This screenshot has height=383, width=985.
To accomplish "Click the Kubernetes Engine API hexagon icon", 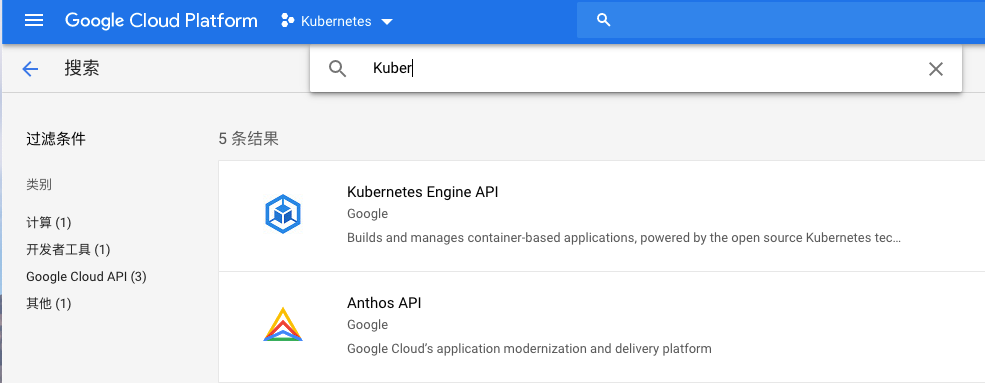I will (x=283, y=214).
